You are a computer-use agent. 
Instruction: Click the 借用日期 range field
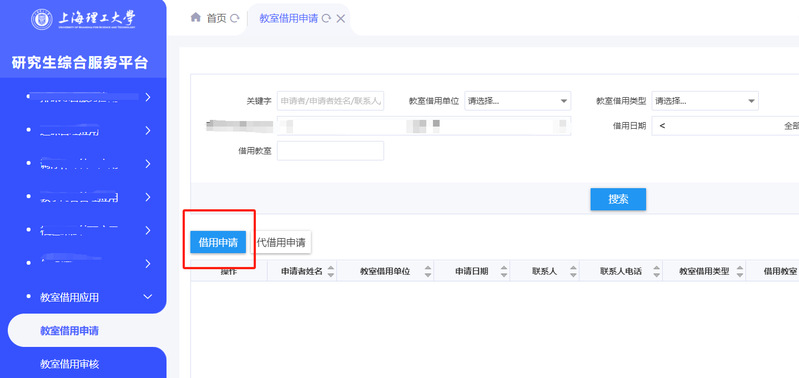725,126
